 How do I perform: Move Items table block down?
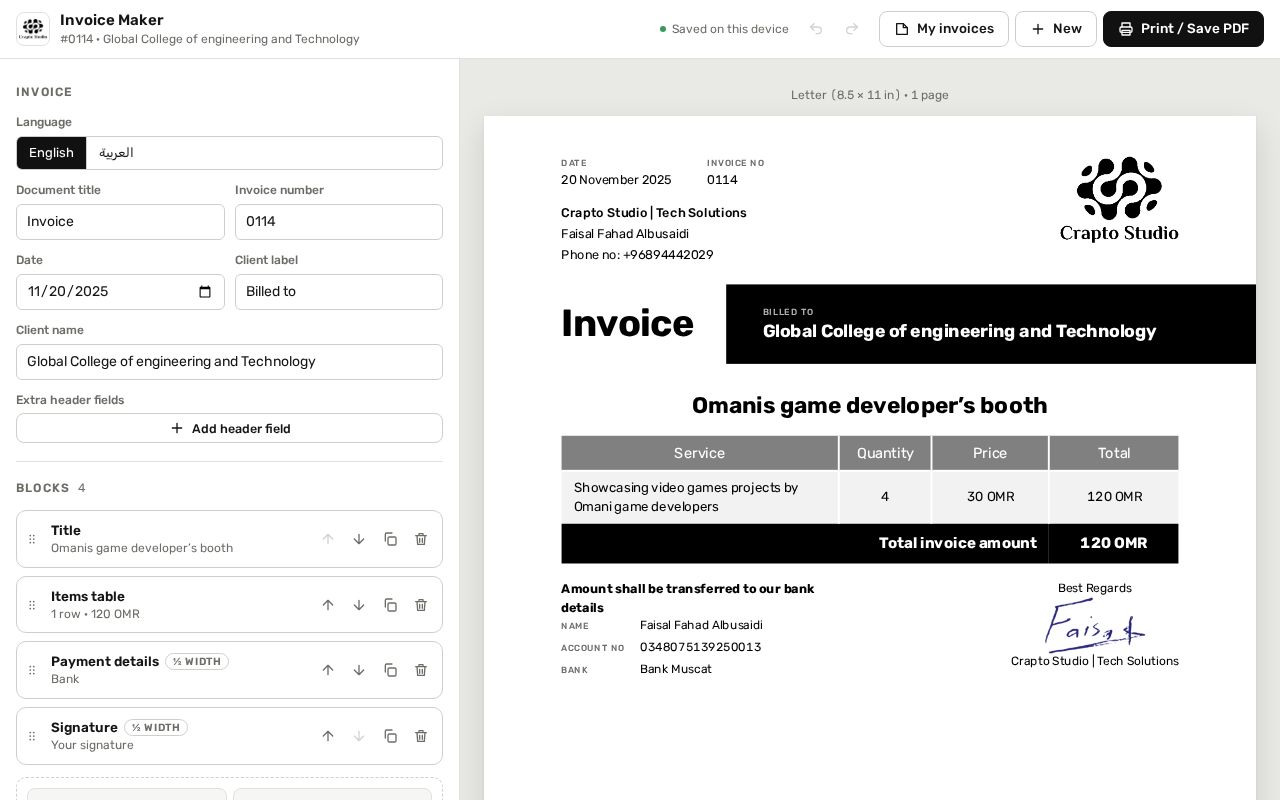(x=359, y=605)
